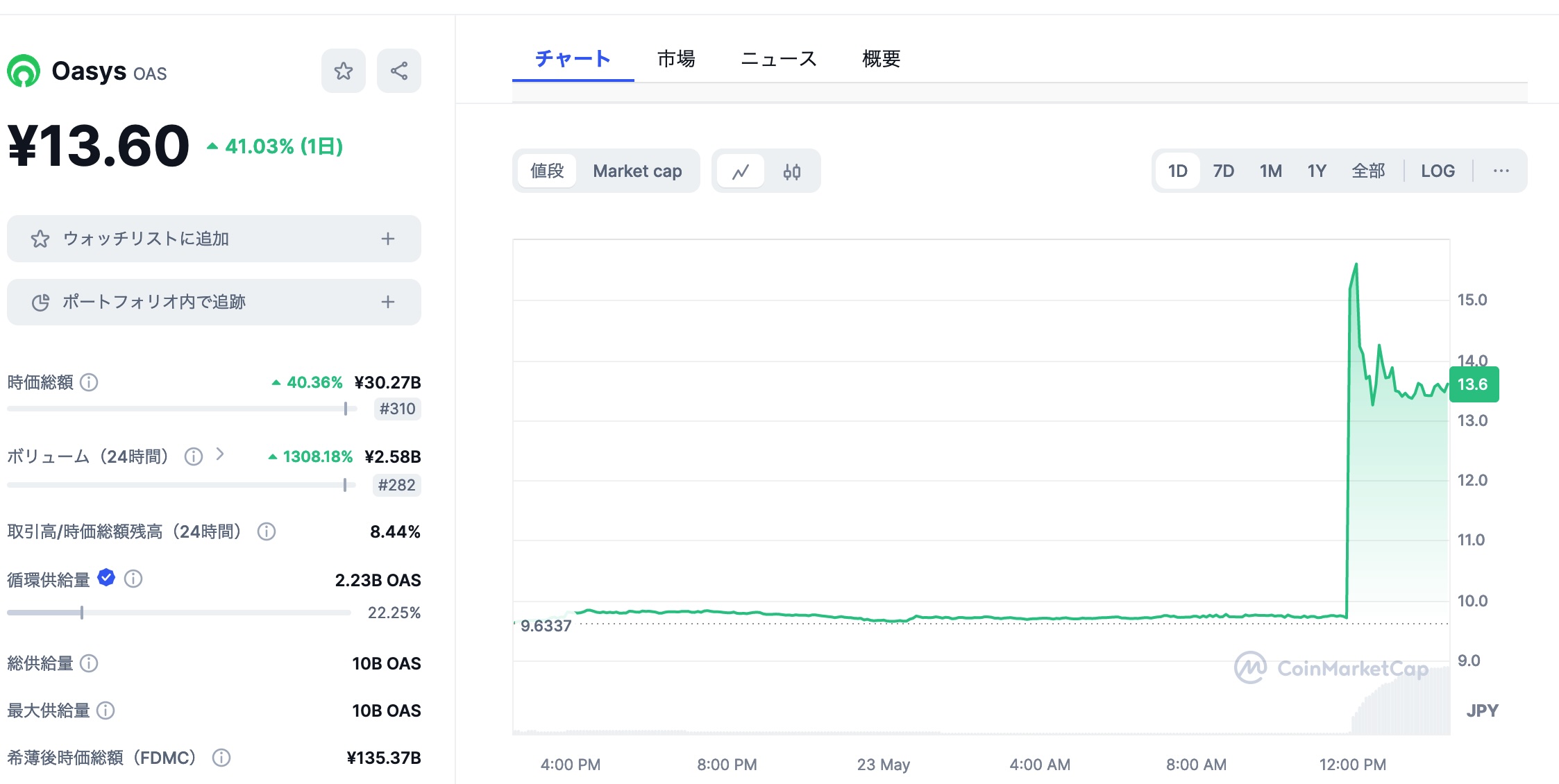This screenshot has height=784, width=1559.
Task: Click the 10B OAS value beside 最大供給量
Action: coord(387,710)
